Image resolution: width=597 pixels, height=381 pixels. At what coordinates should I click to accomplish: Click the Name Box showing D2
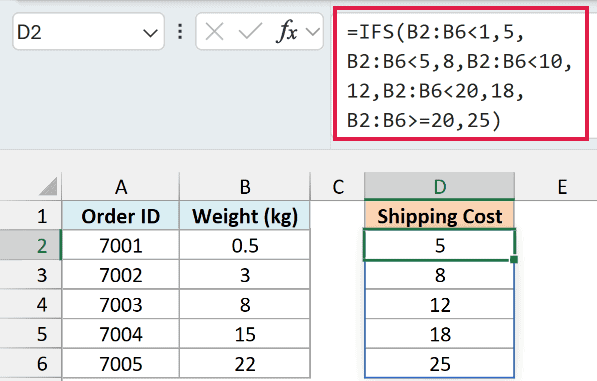pyautogui.click(x=88, y=32)
